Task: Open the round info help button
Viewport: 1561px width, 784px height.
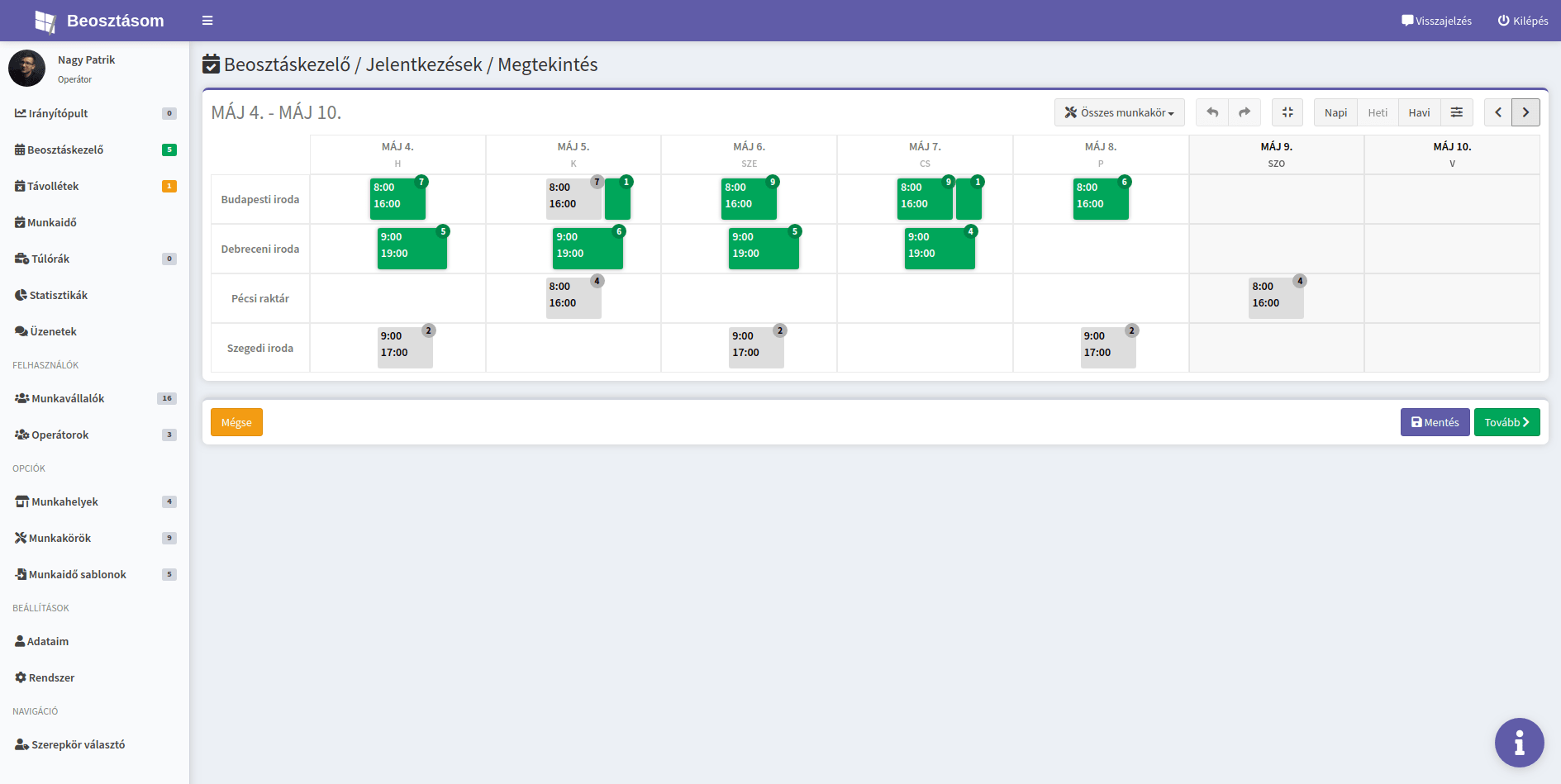Action: click(1519, 743)
